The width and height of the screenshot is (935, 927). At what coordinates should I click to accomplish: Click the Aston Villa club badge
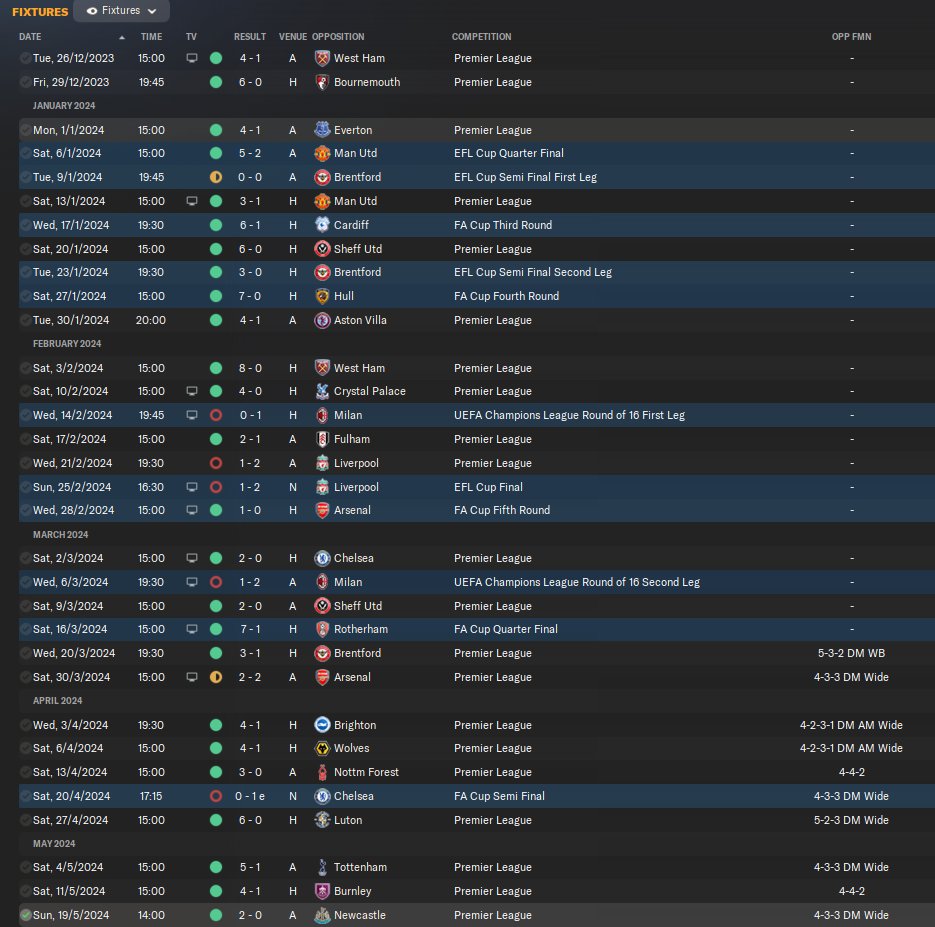pos(322,320)
